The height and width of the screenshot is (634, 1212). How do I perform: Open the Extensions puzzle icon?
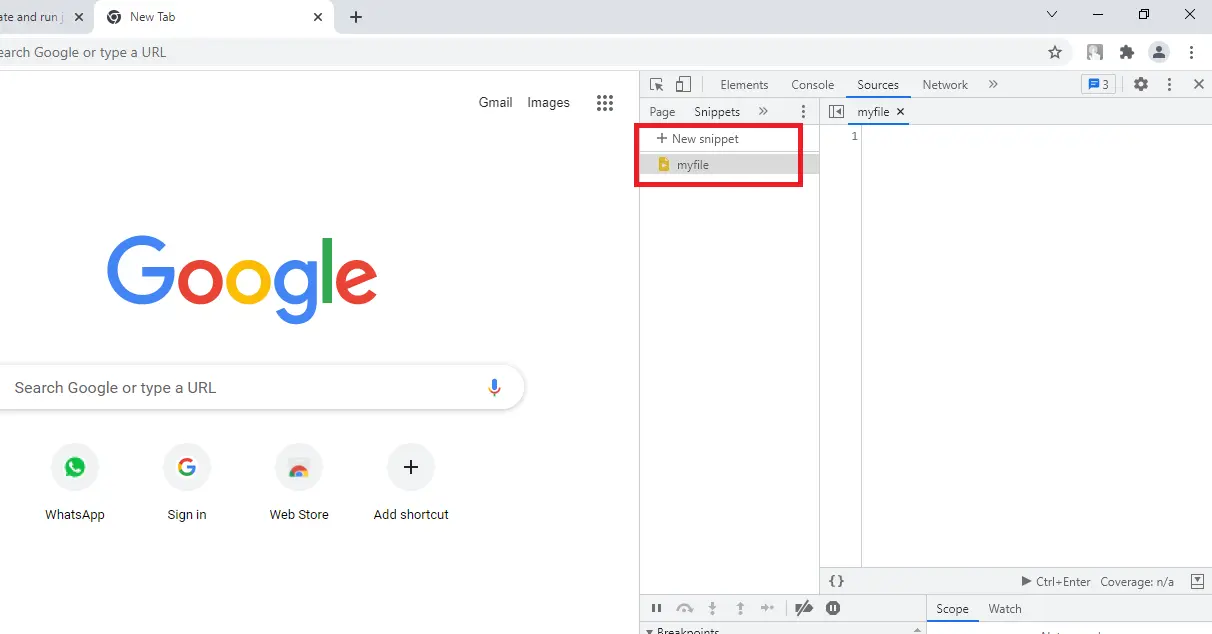click(x=1127, y=52)
